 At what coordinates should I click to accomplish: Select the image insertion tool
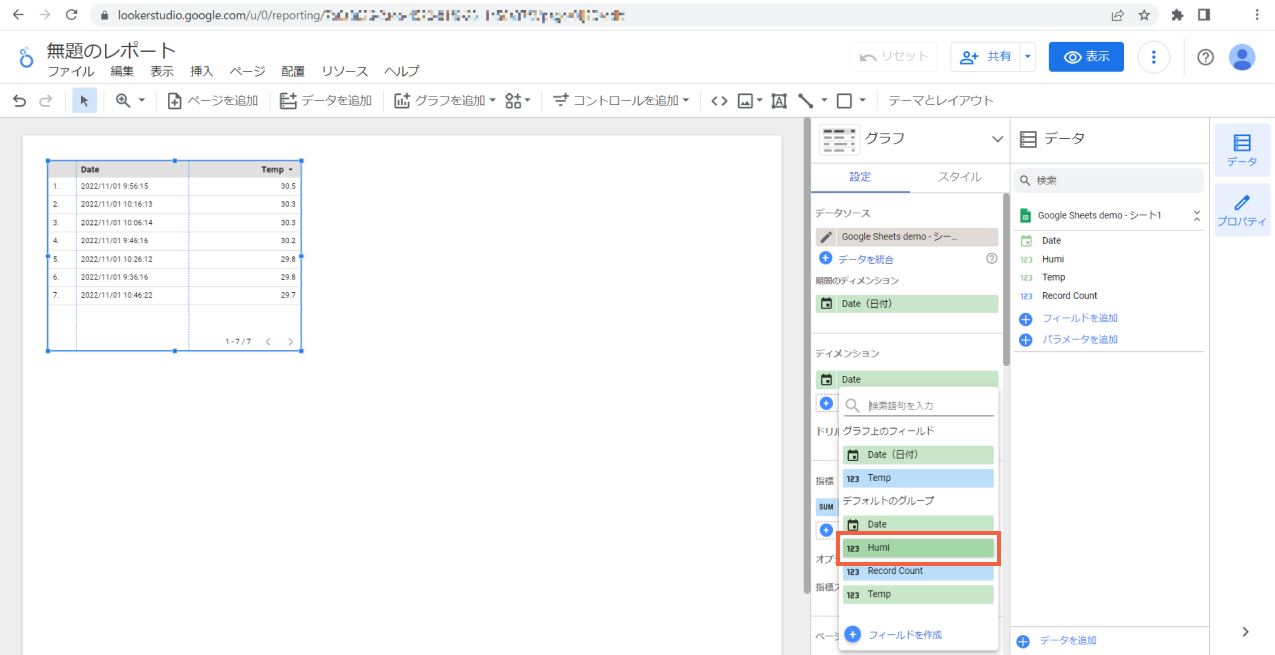coord(744,100)
